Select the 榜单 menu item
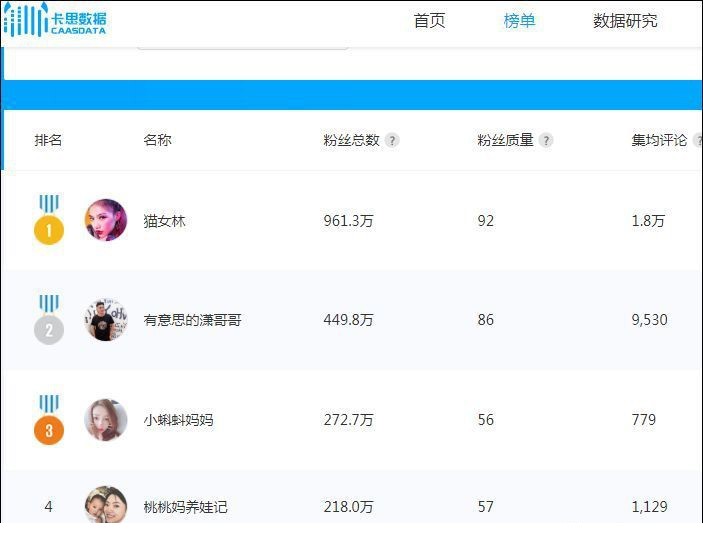 tap(519, 21)
